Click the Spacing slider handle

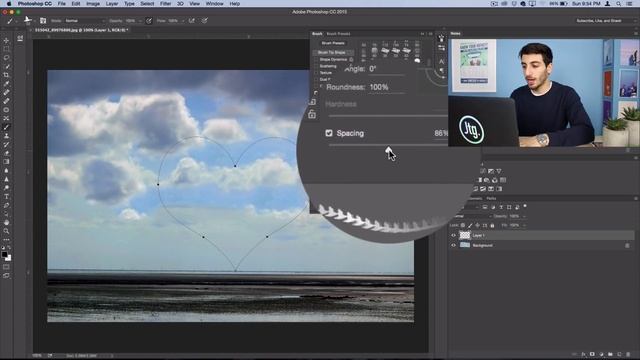tap(389, 149)
